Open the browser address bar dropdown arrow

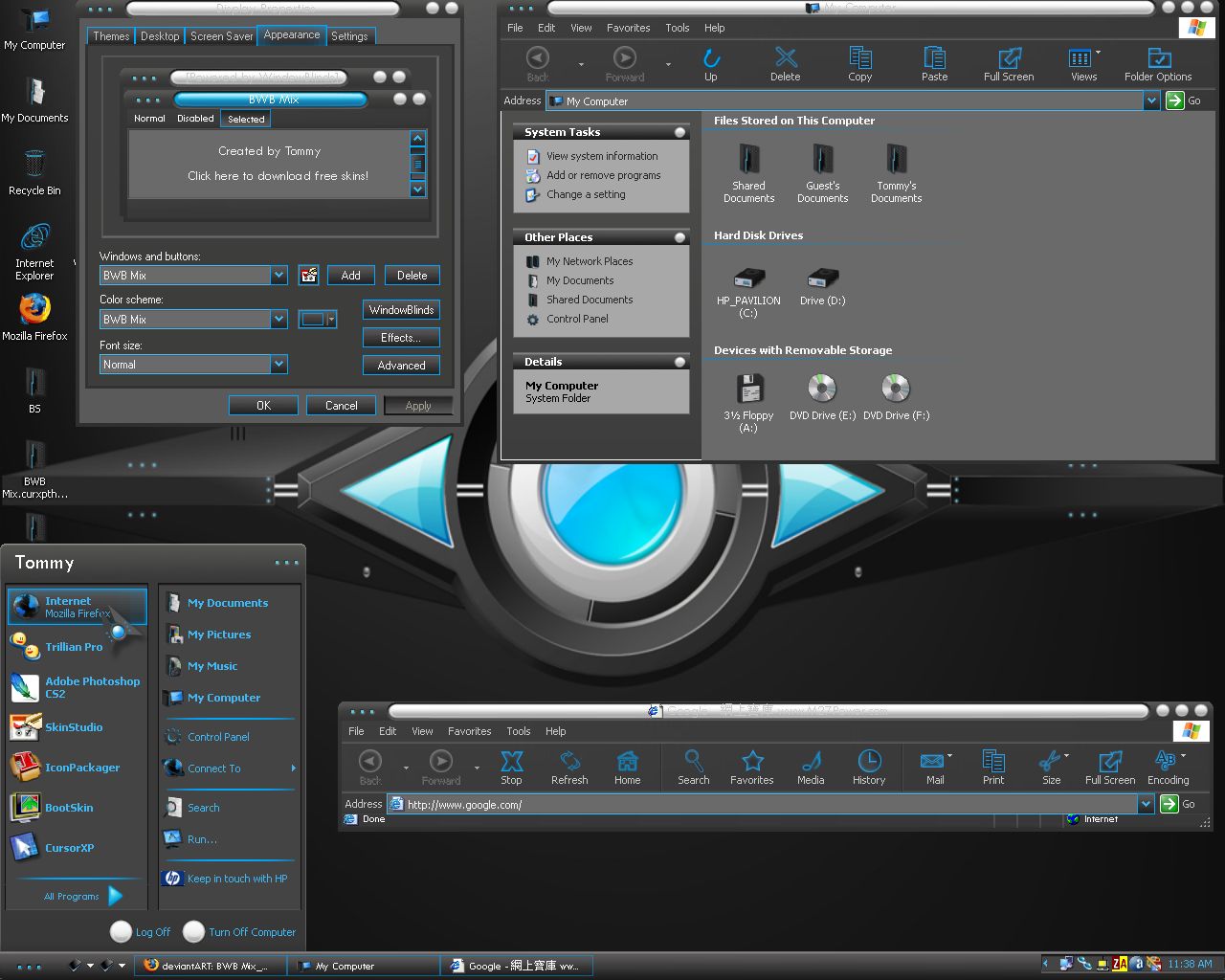point(1146,805)
